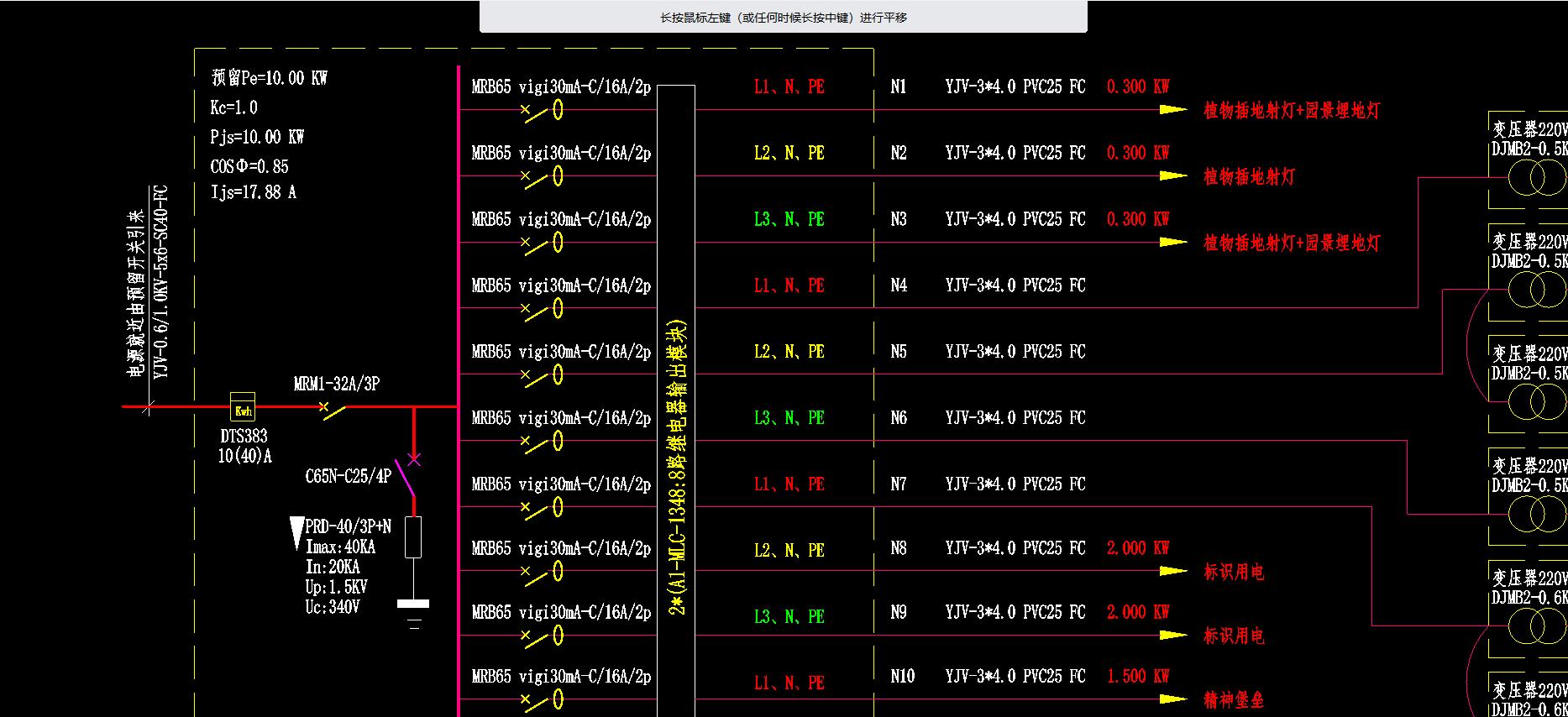This screenshot has height=717, width=1568.
Task: Click the 1.500 KW value in the N10 row
Action: (x=1138, y=677)
